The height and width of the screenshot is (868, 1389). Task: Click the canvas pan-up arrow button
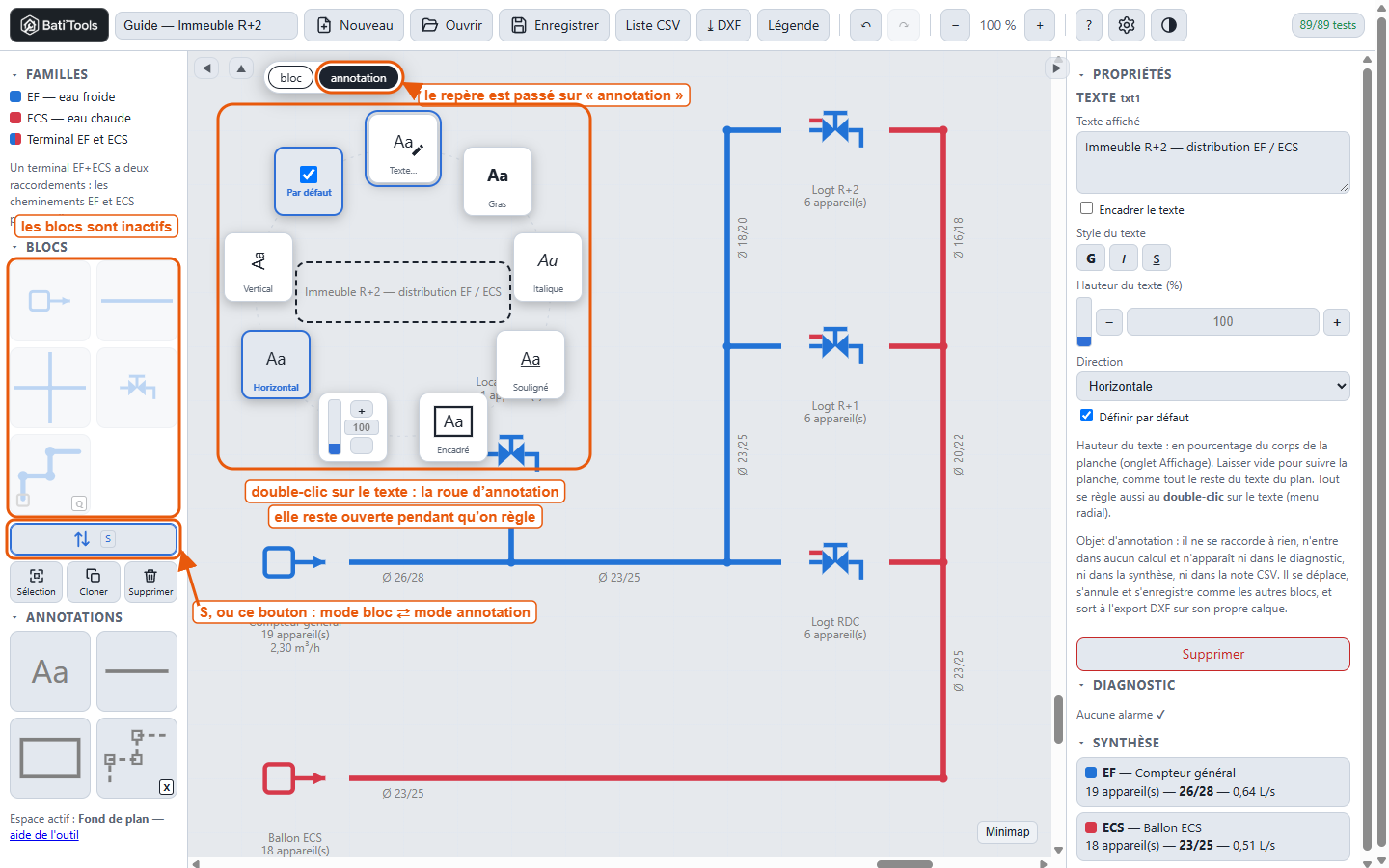pos(241,68)
